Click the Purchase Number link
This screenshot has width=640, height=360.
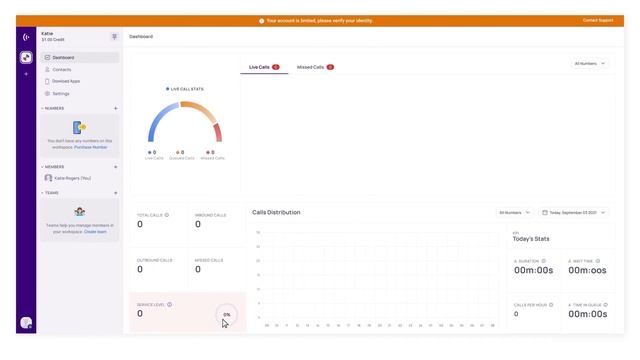point(91,147)
